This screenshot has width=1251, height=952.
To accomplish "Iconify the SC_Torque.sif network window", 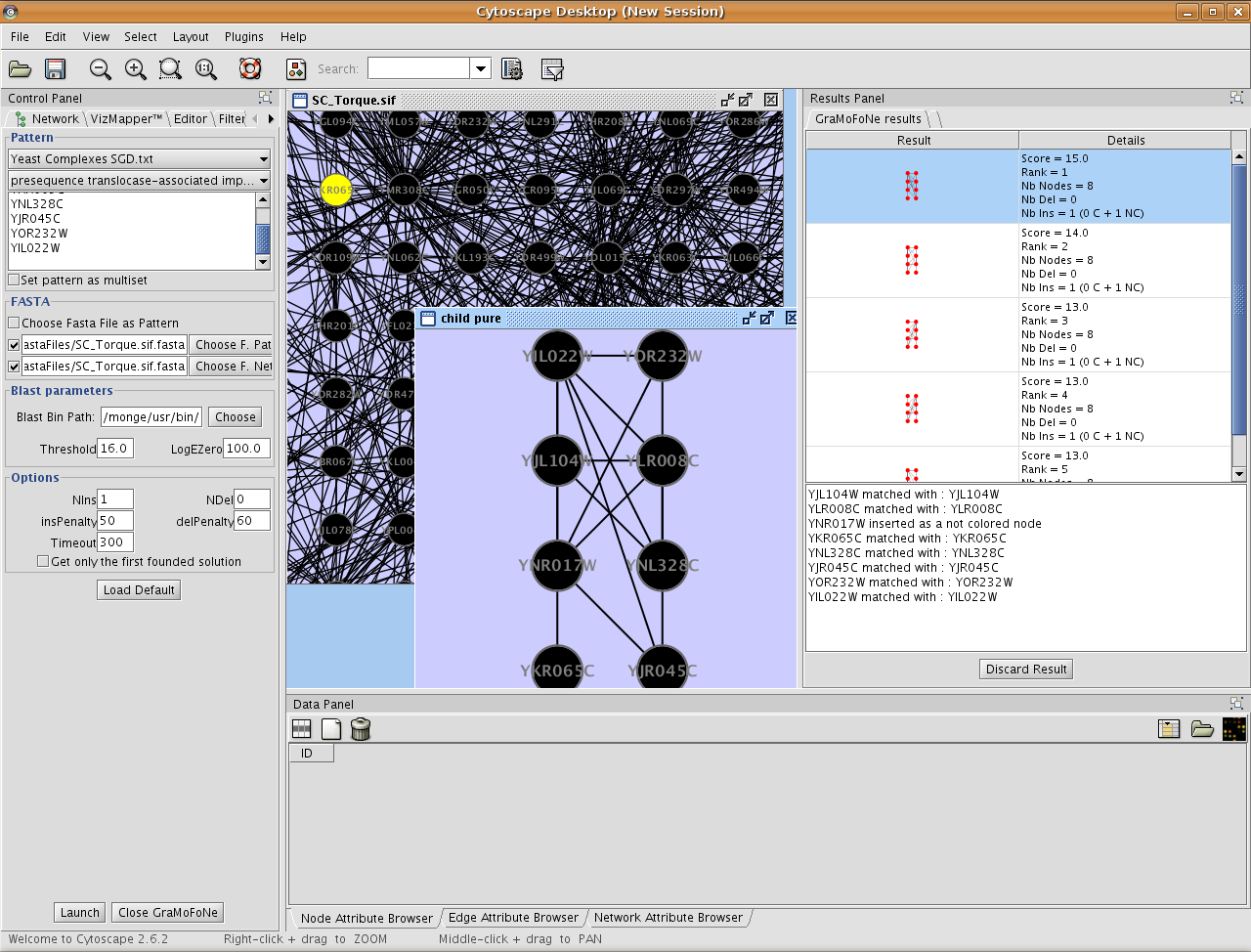I will pyautogui.click(x=727, y=100).
